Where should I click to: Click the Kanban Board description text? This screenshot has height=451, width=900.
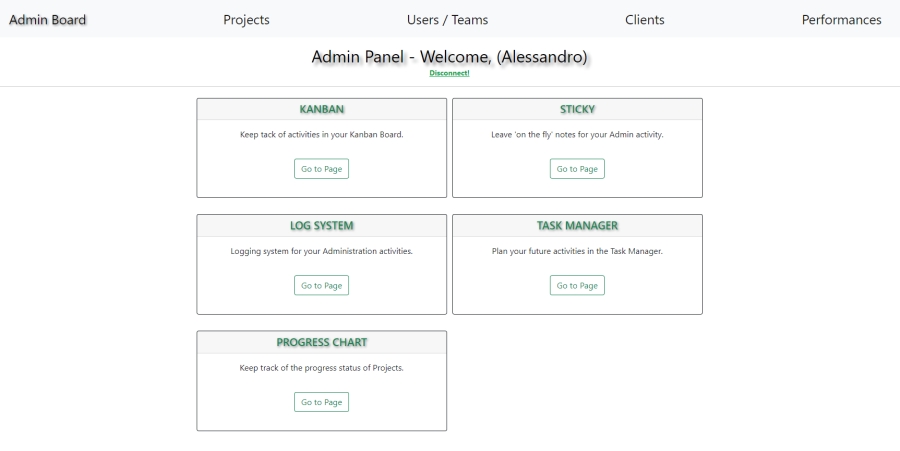tap(321, 135)
